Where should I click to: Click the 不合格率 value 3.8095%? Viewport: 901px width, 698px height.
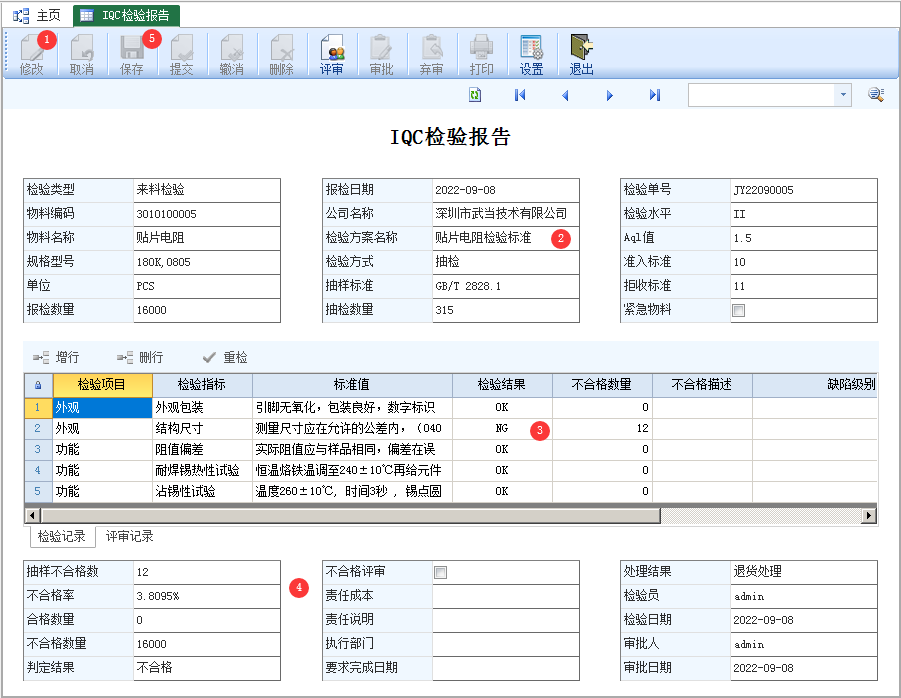click(207, 596)
